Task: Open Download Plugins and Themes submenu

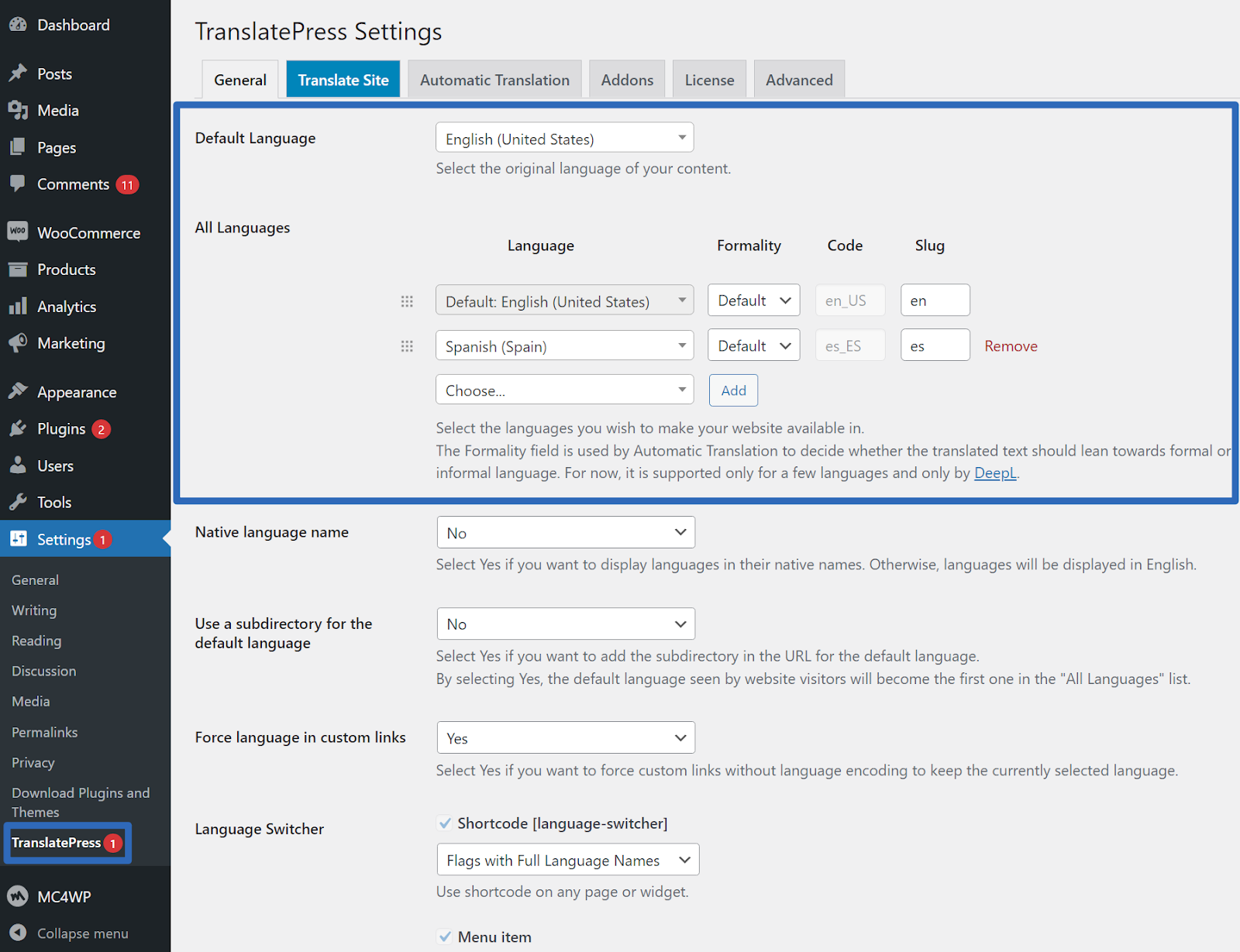Action: (81, 802)
